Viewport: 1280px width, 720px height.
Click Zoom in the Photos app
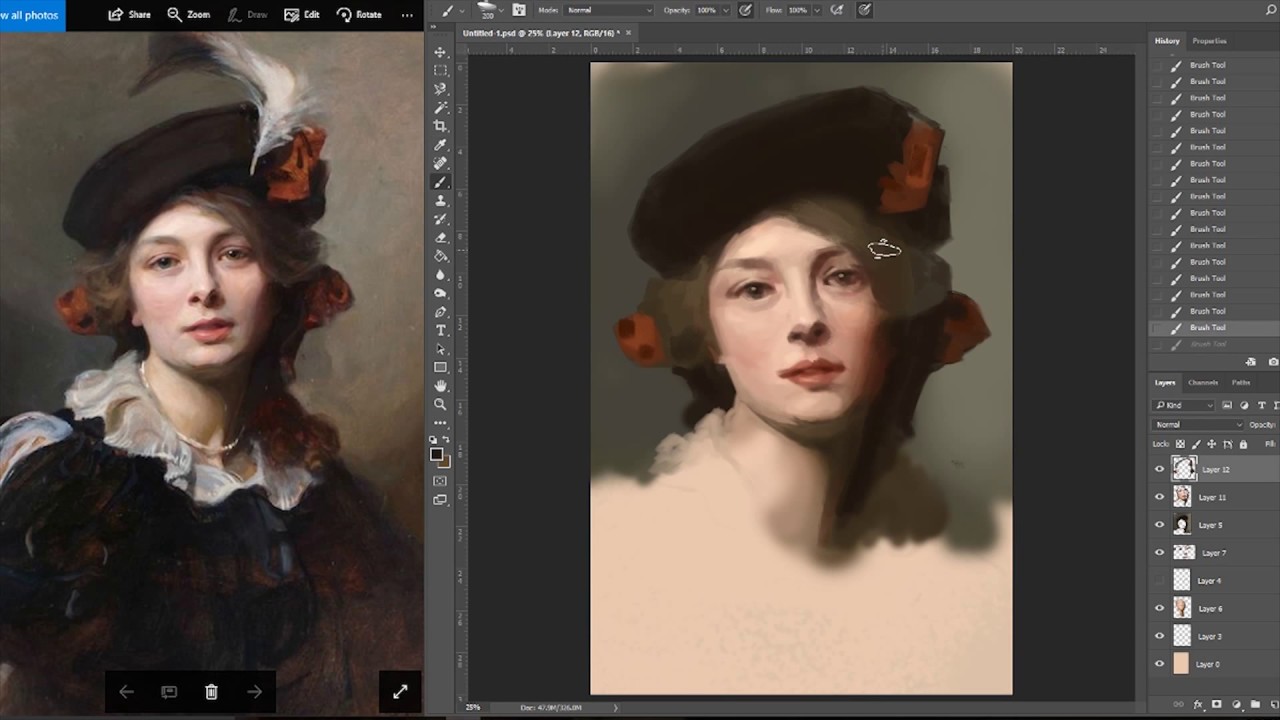click(x=188, y=15)
